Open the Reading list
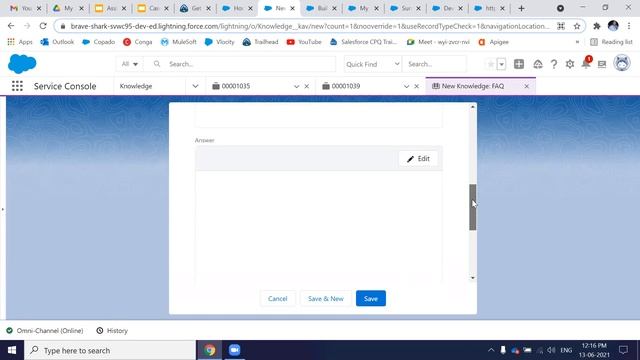640x360 pixels. (611, 42)
